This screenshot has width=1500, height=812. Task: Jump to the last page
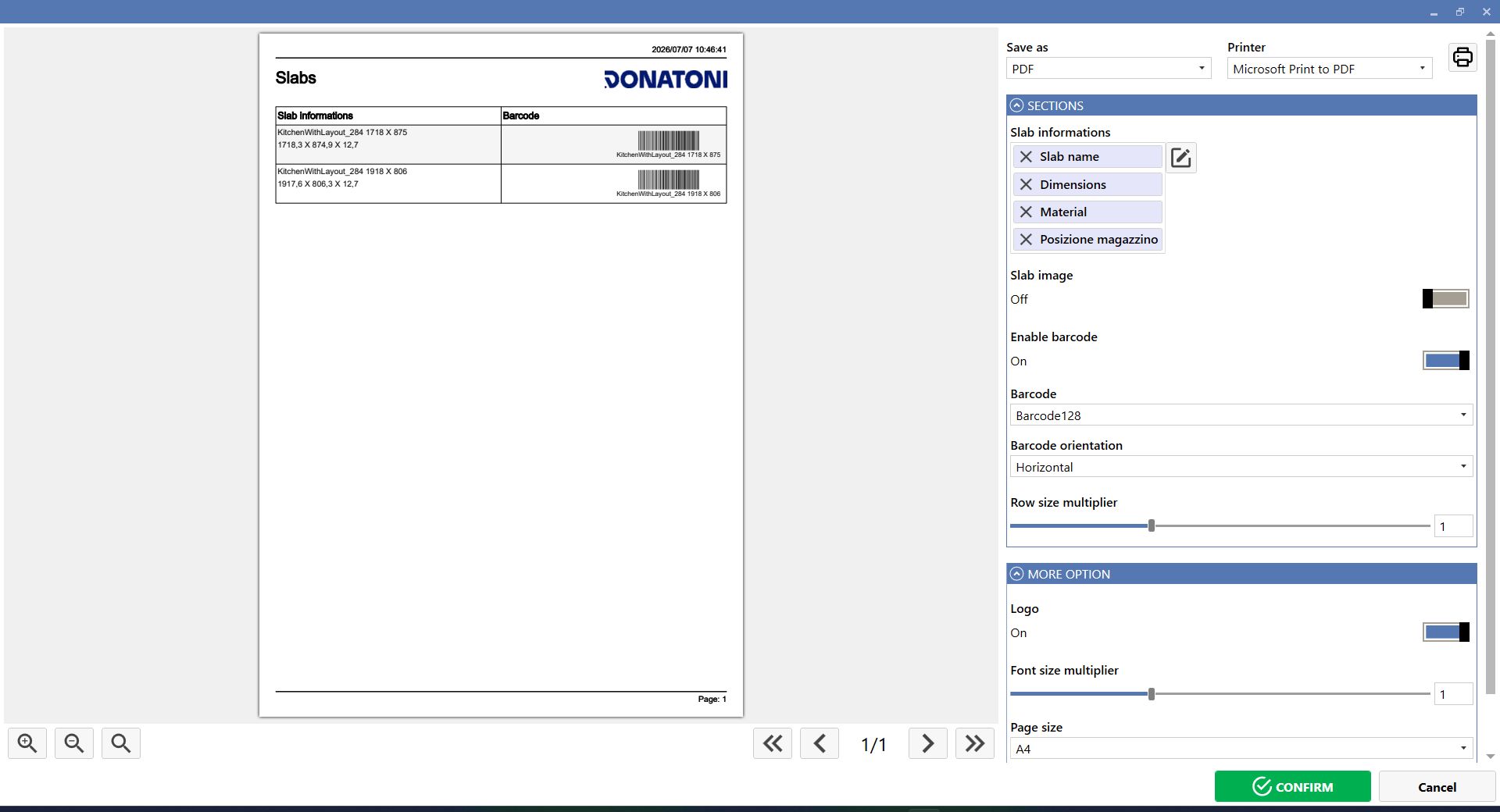coord(975,743)
